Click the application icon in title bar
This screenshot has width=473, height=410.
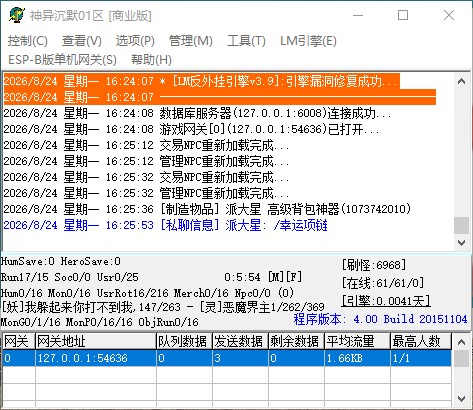17,15
